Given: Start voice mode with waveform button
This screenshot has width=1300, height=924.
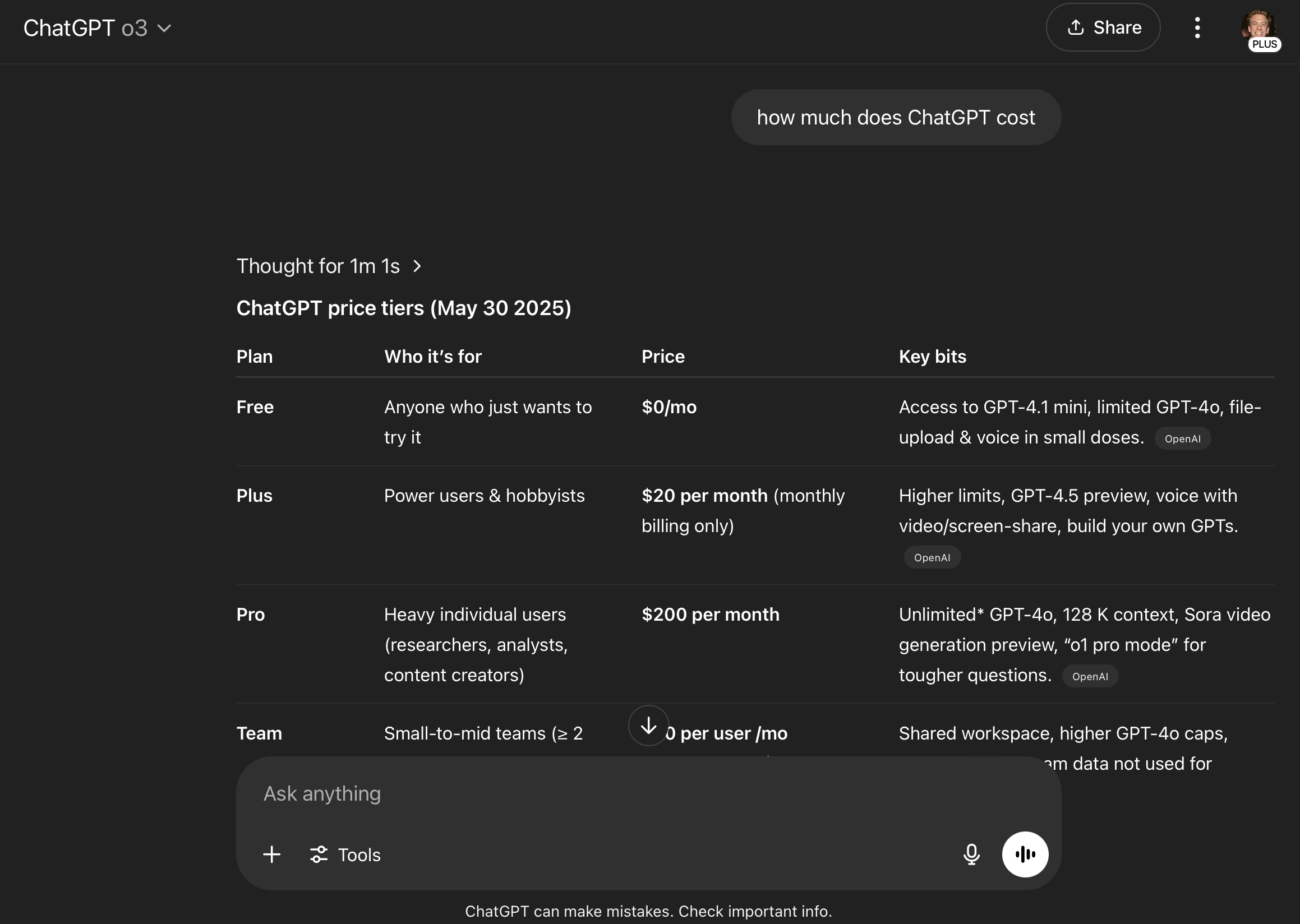Looking at the screenshot, I should point(1025,854).
